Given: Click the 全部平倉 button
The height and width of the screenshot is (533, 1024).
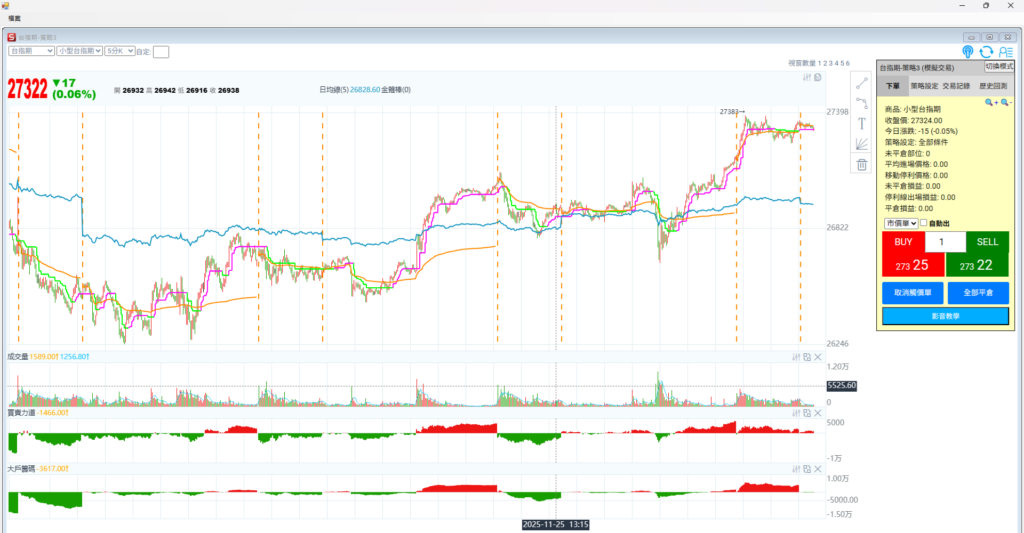Looking at the screenshot, I should 977,293.
